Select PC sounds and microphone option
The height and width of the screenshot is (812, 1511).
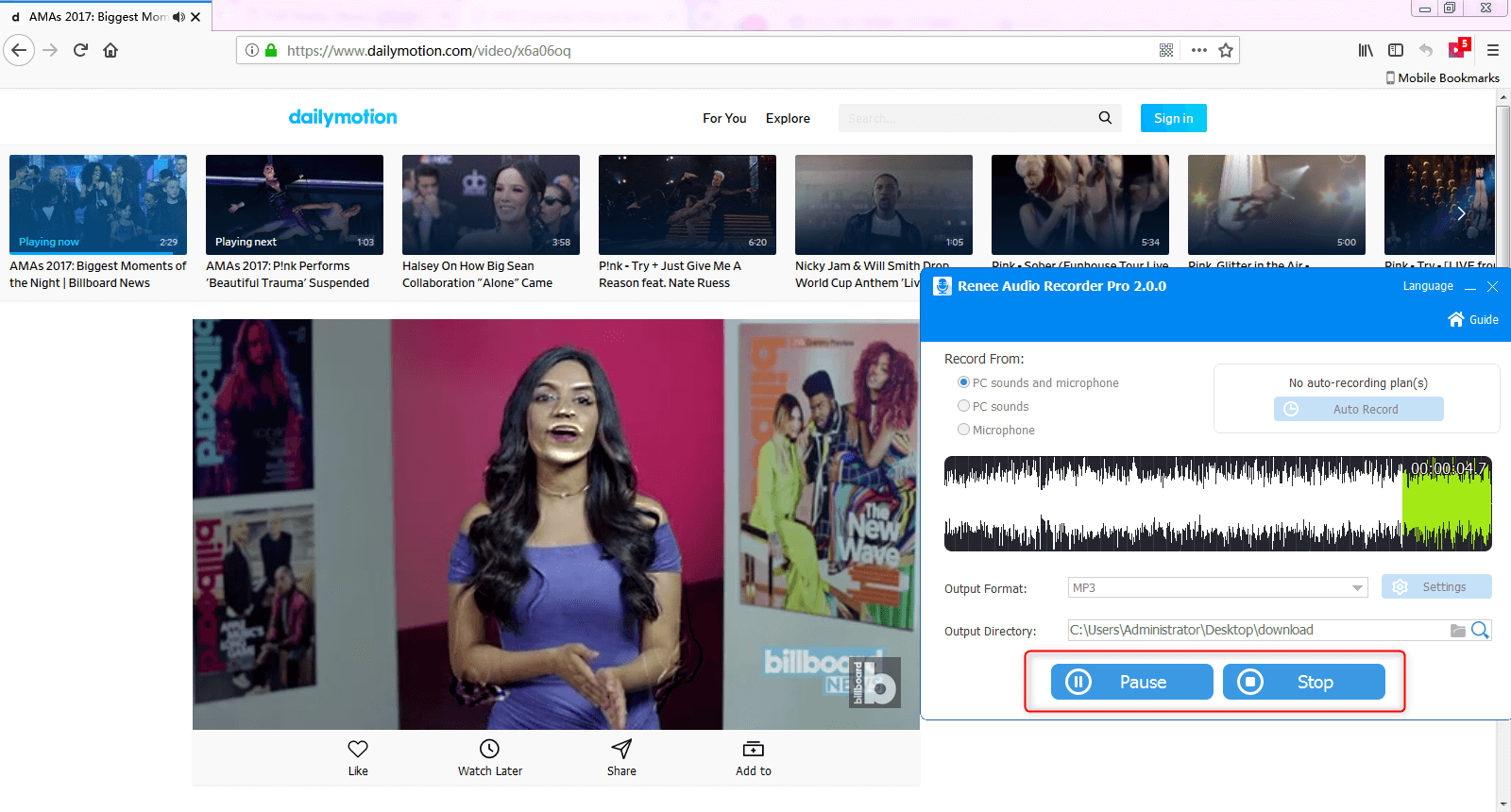click(x=963, y=382)
